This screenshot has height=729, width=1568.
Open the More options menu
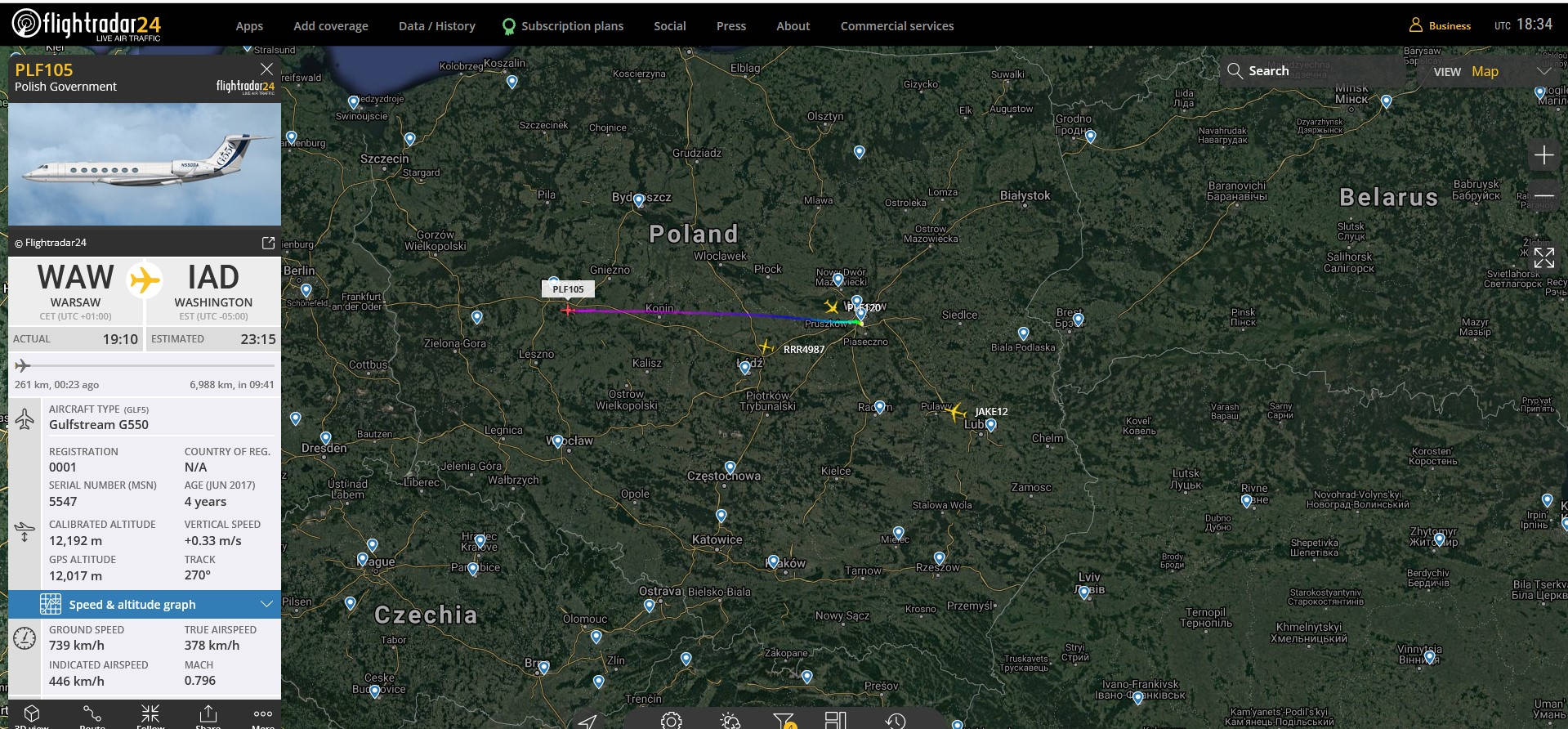tap(263, 716)
